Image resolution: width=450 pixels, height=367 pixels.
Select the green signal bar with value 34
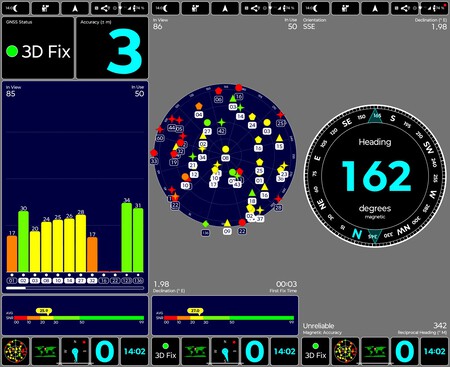(x=127, y=237)
